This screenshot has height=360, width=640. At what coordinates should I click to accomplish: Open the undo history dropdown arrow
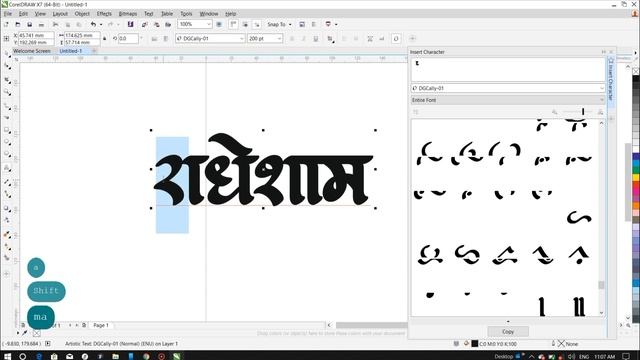101,24
